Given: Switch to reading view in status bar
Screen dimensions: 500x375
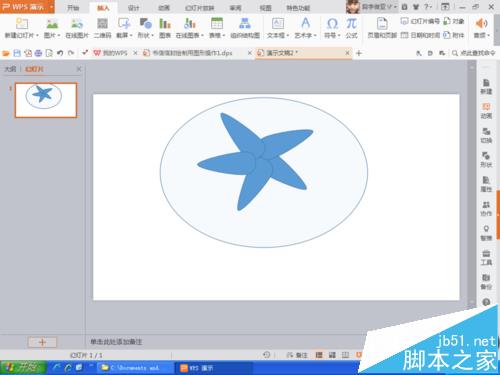Looking at the screenshot, I should [346, 355].
